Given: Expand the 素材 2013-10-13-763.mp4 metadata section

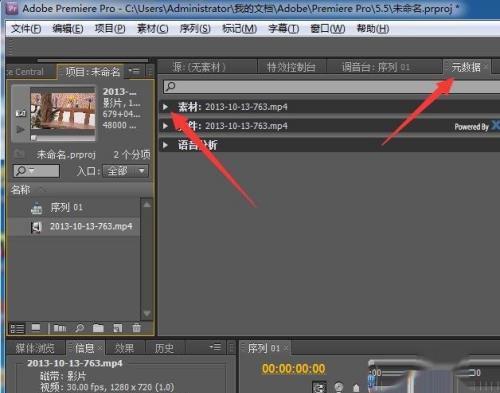Looking at the screenshot, I should 165,107.
